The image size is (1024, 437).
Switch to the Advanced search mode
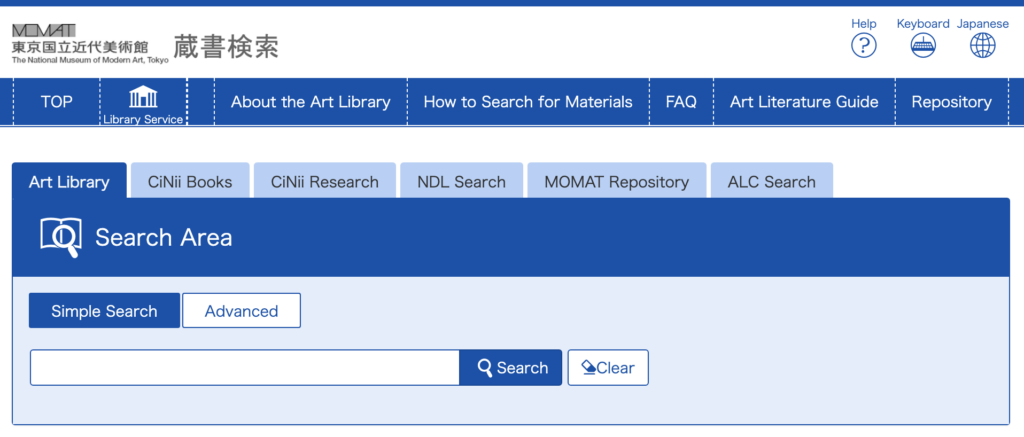[x=242, y=311]
